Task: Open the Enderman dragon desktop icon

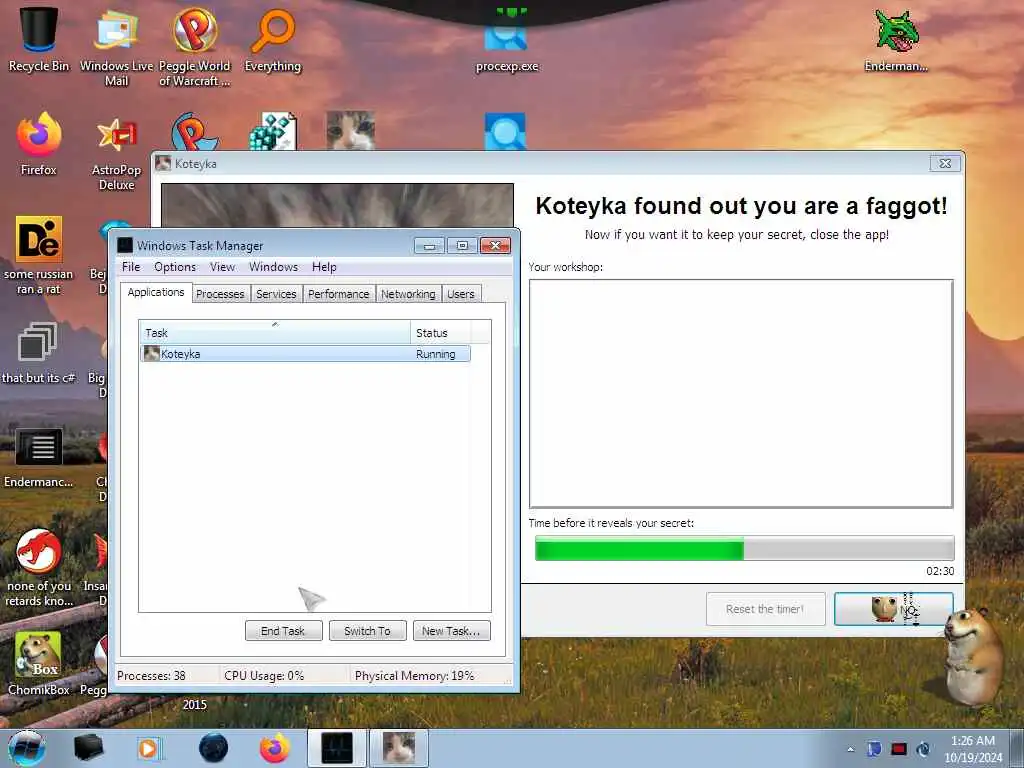Action: click(896, 39)
